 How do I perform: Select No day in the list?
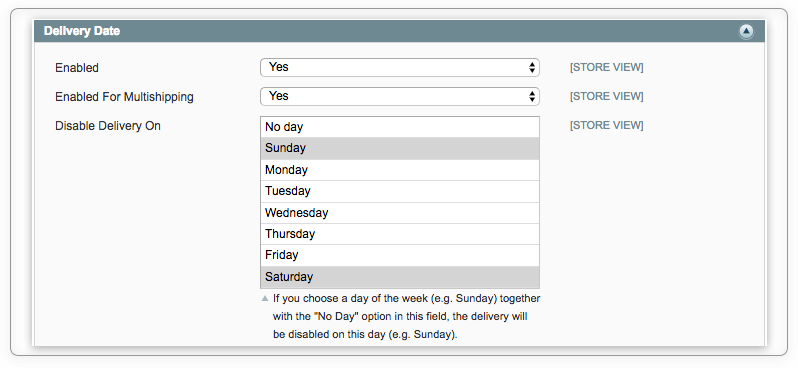tap(400, 127)
